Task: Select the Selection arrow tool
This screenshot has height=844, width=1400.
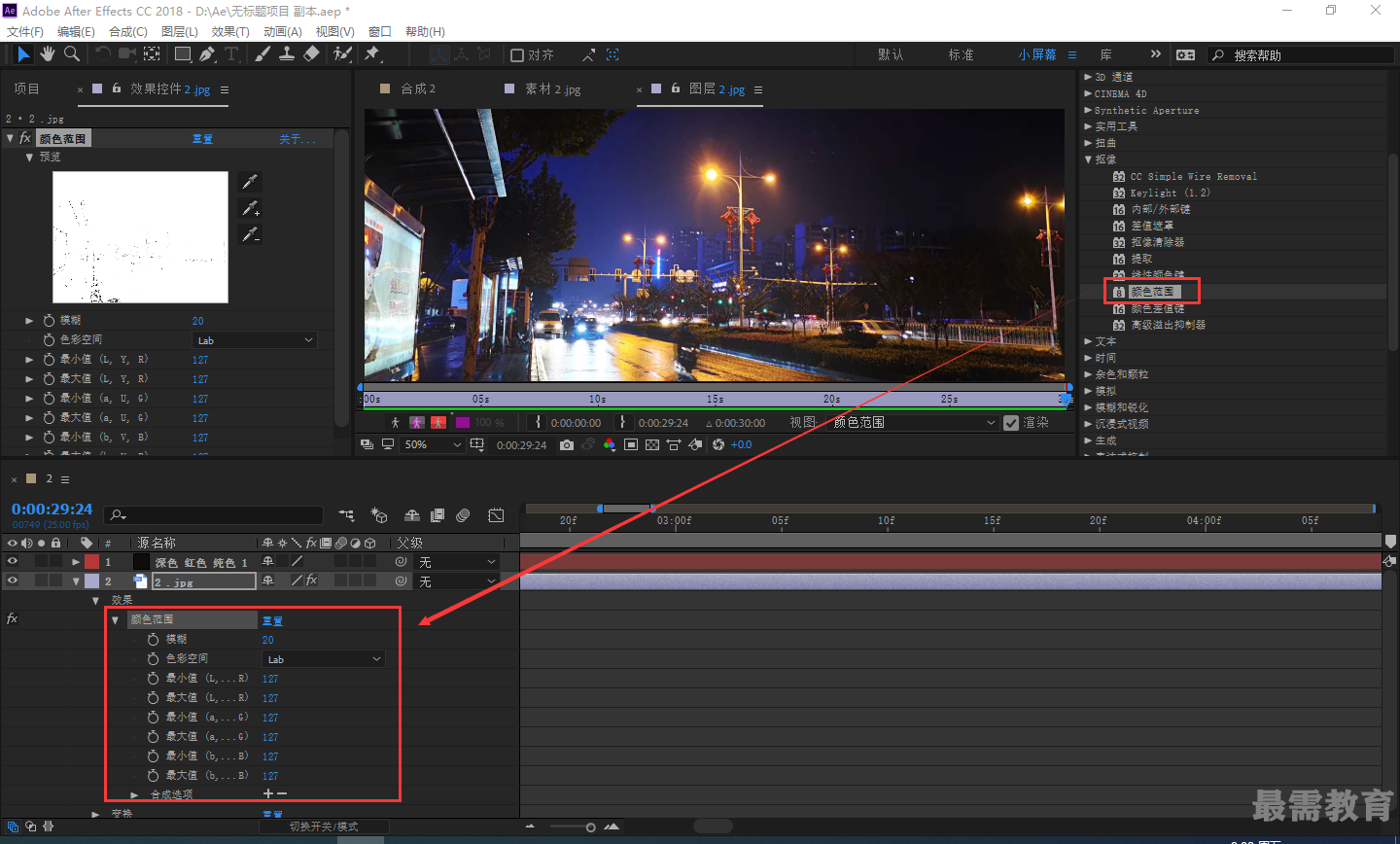Action: (23, 54)
